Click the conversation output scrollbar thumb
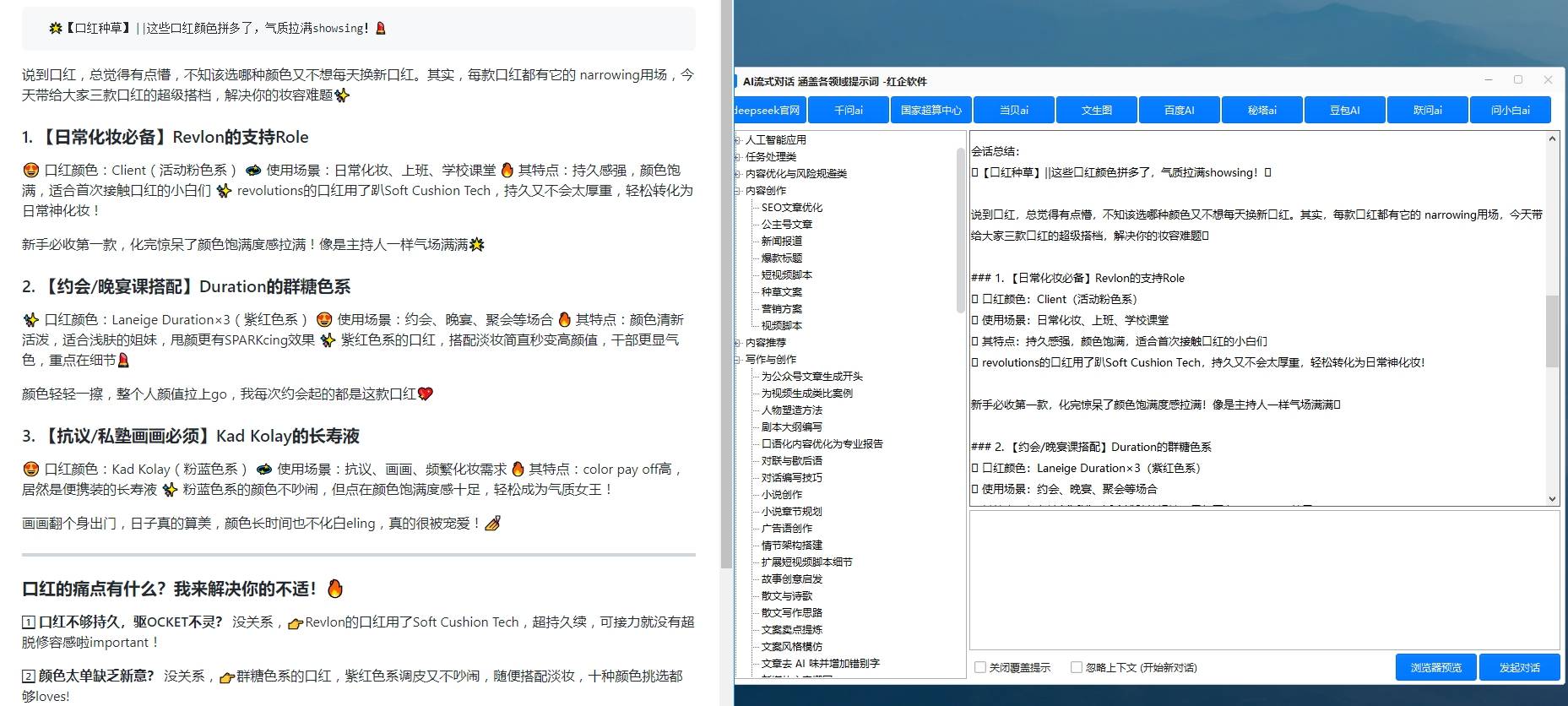Viewport: 1568px width, 706px height. (x=1552, y=331)
